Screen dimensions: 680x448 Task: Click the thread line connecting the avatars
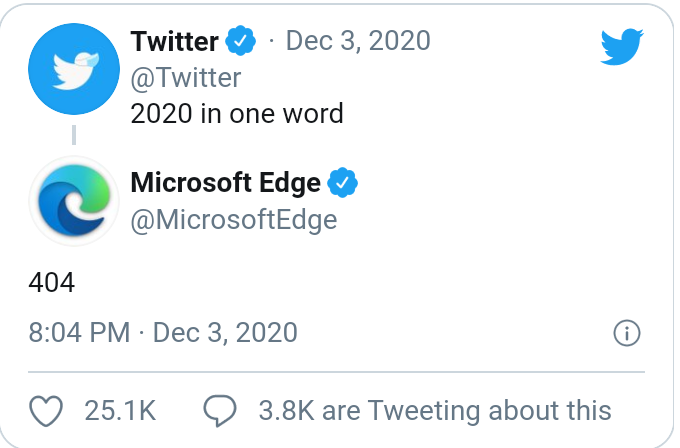(73, 135)
